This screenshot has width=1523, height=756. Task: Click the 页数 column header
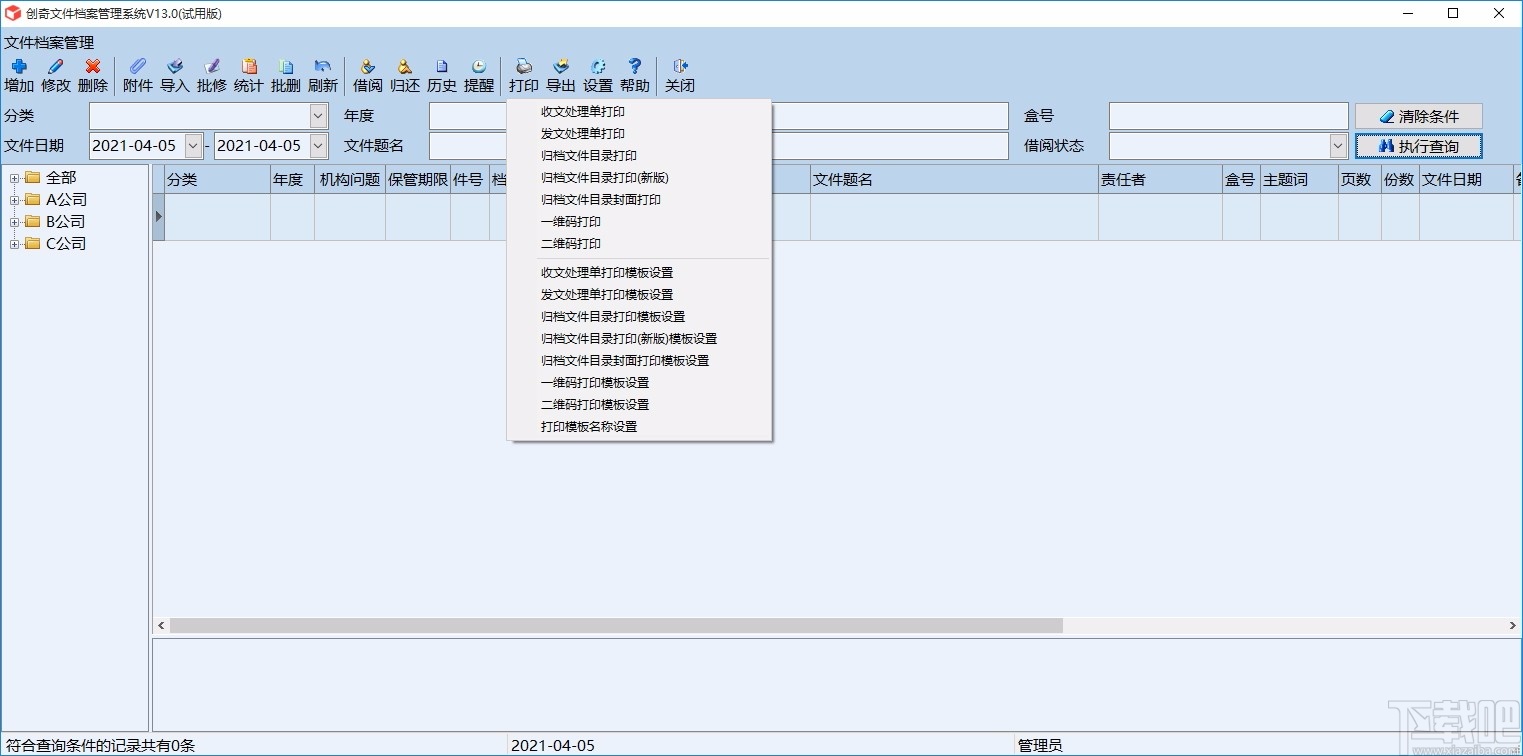click(x=1360, y=180)
